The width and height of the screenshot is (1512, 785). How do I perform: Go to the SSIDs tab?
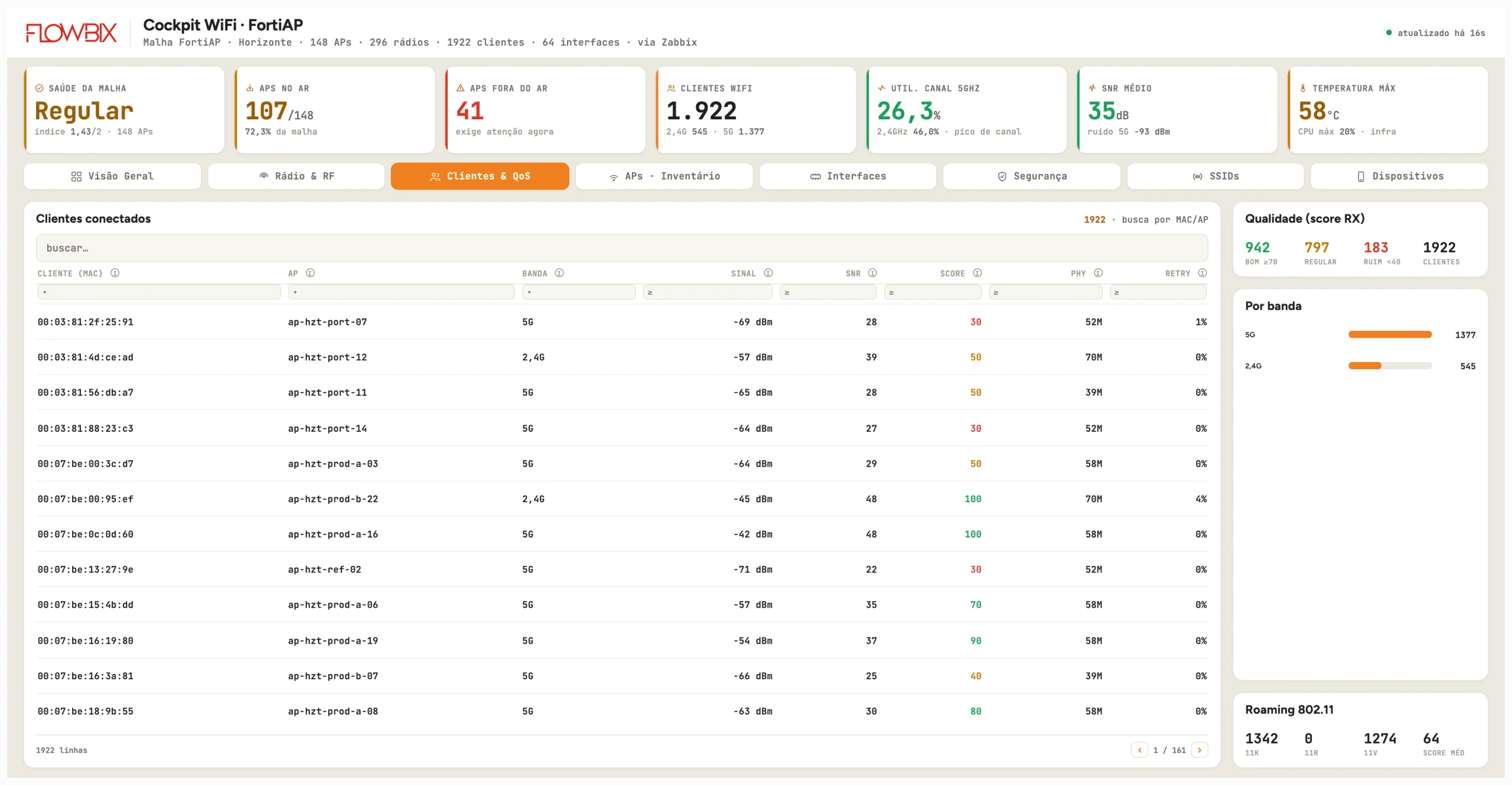[x=1216, y=176]
